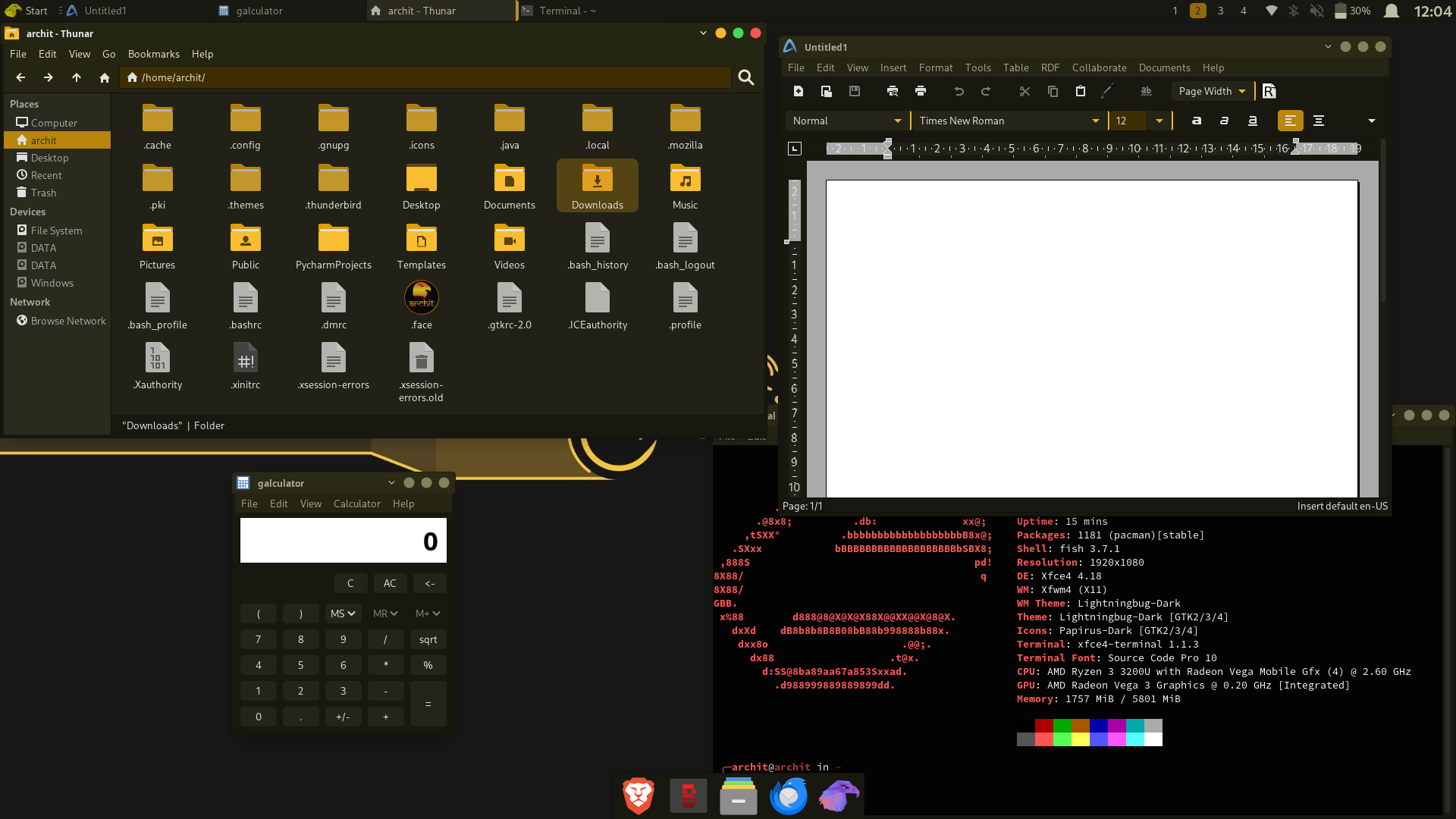Toggle bold text formatting in AbiWord

point(1197,121)
